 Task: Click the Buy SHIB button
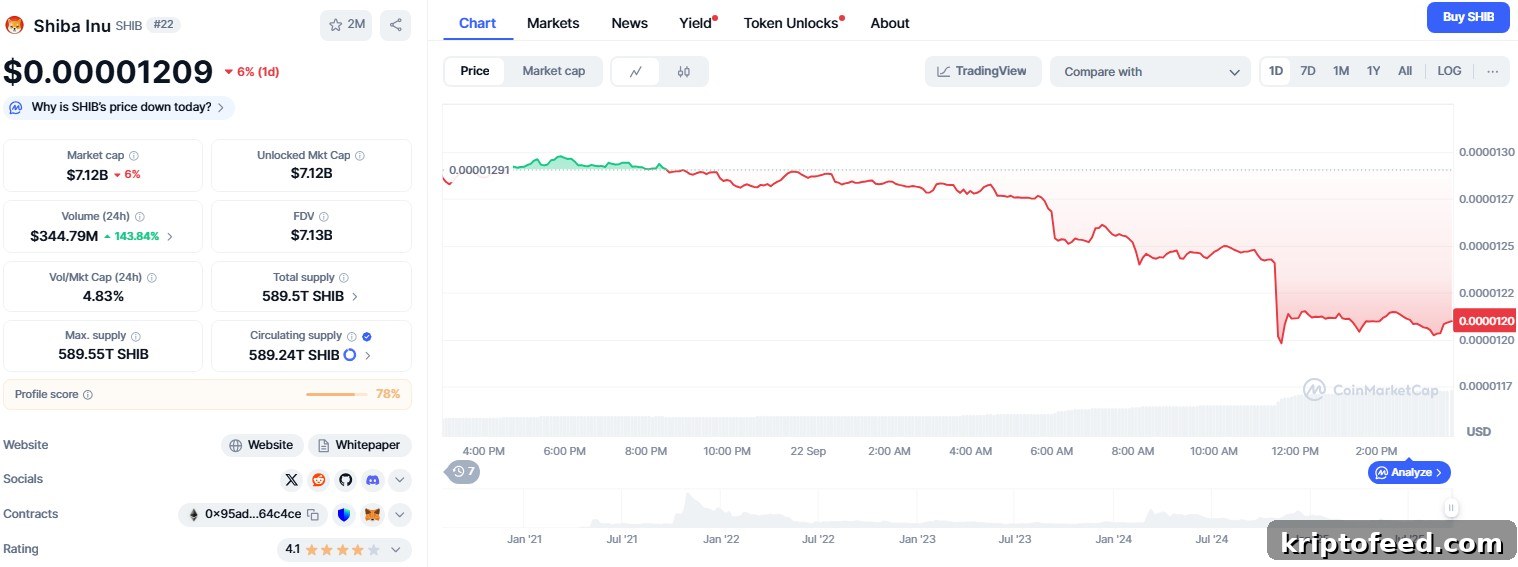pyautogui.click(x=1468, y=17)
